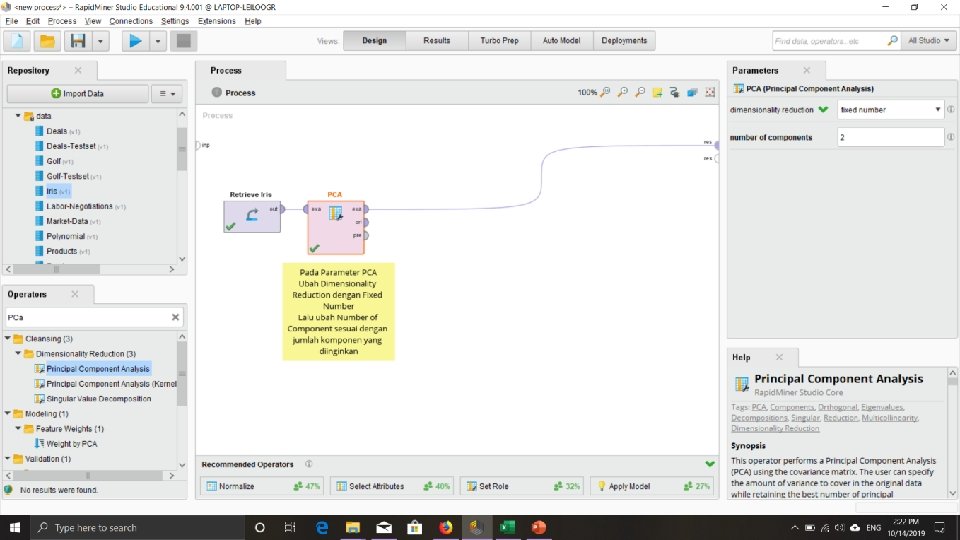Open the Multicollinearity tag link
The image size is (960, 540).
890,418
